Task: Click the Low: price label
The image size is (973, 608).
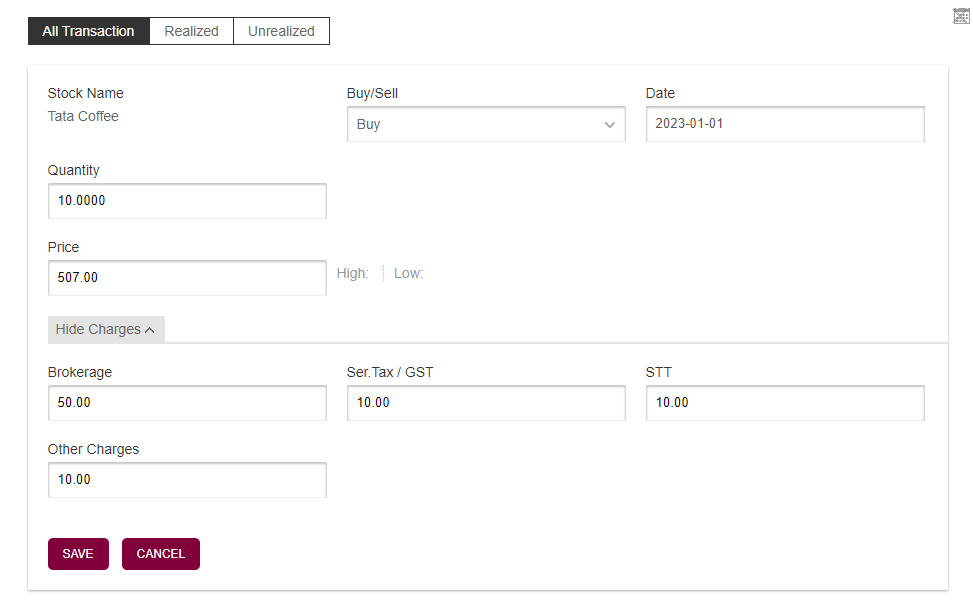Action: pos(408,274)
